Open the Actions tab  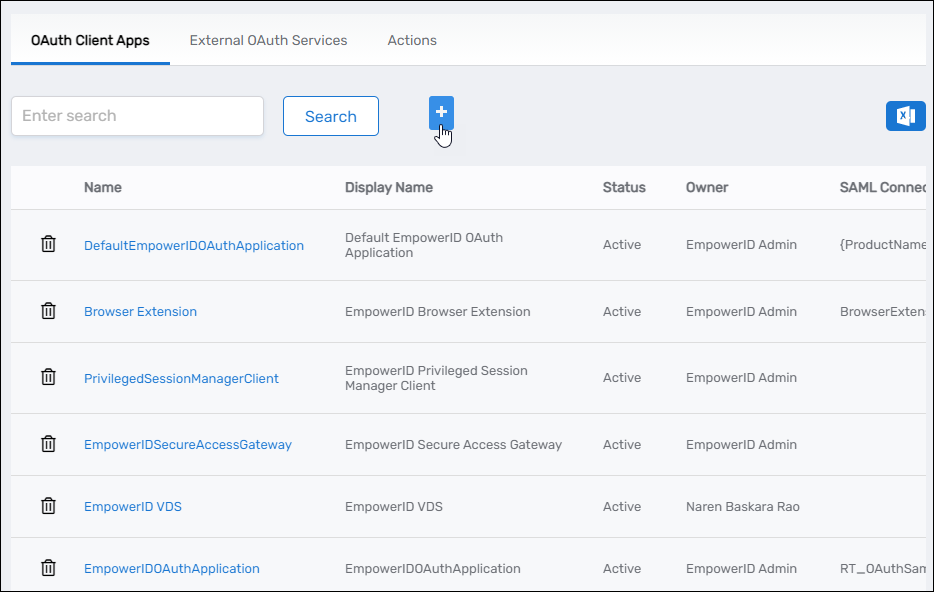(411, 40)
